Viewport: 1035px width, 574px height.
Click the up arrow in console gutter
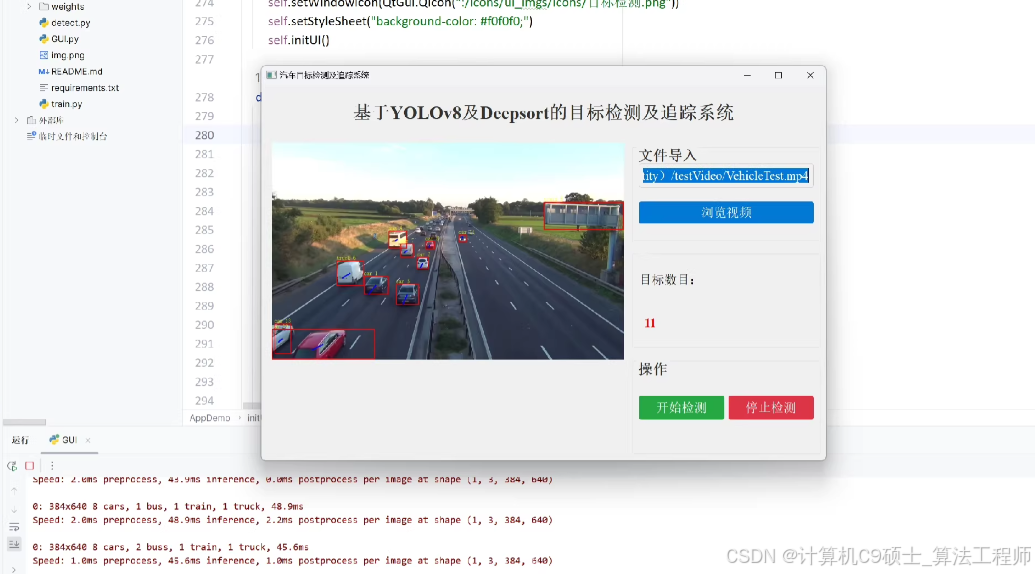(x=14, y=490)
